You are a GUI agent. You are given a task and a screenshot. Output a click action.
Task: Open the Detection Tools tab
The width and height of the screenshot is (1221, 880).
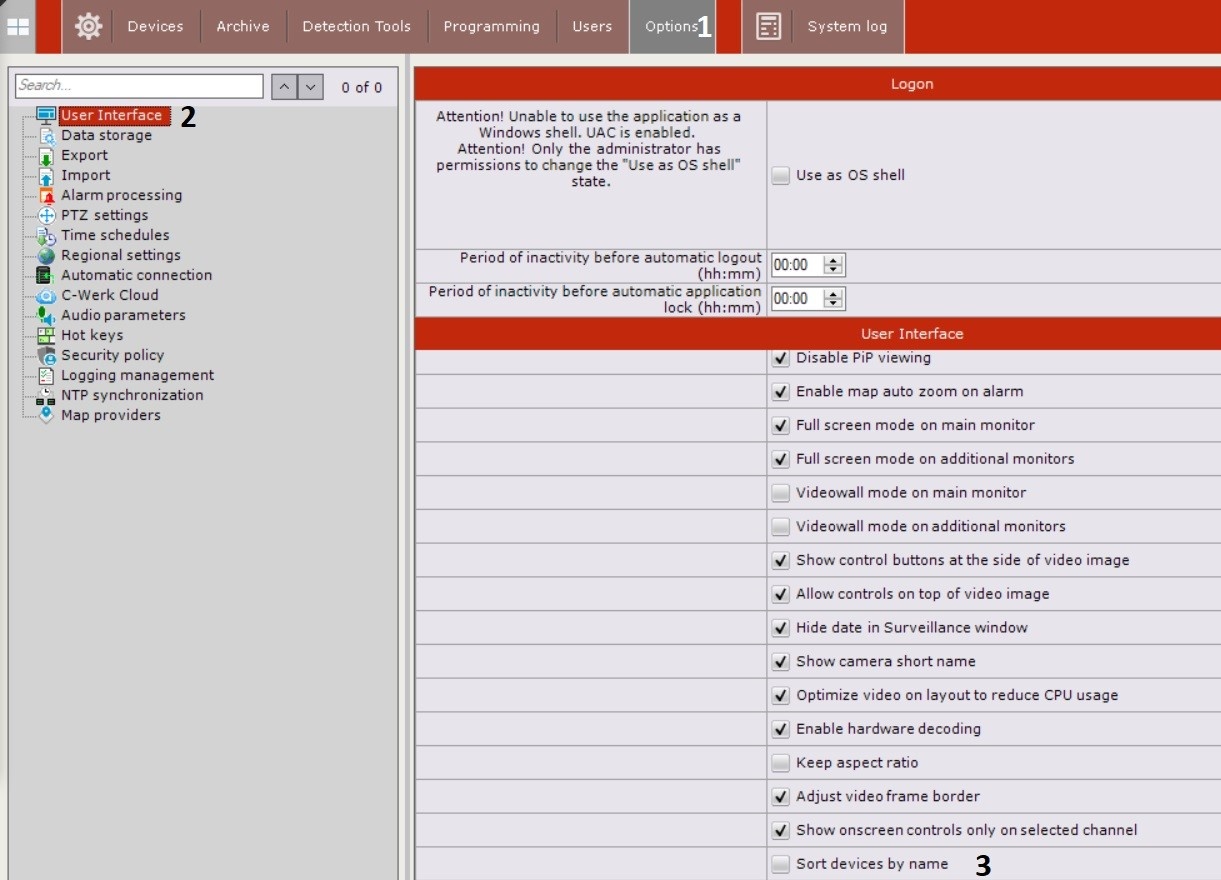[357, 27]
